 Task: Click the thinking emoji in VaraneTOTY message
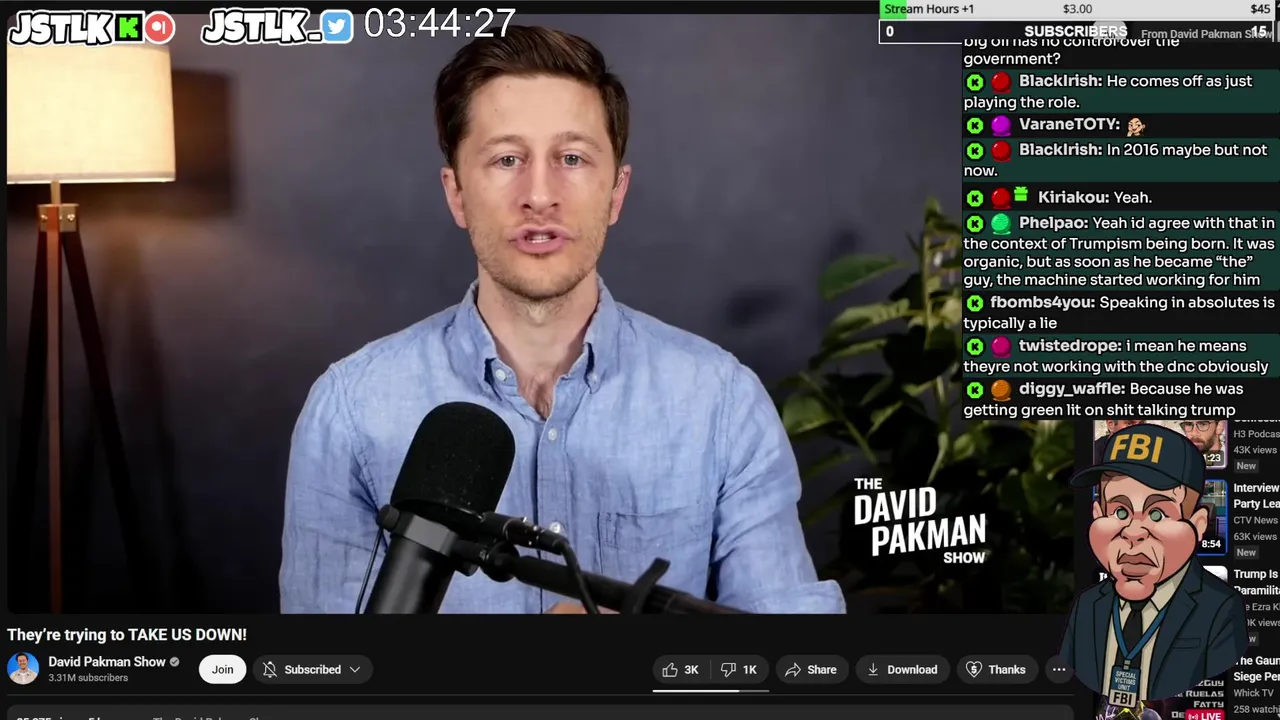point(1135,125)
